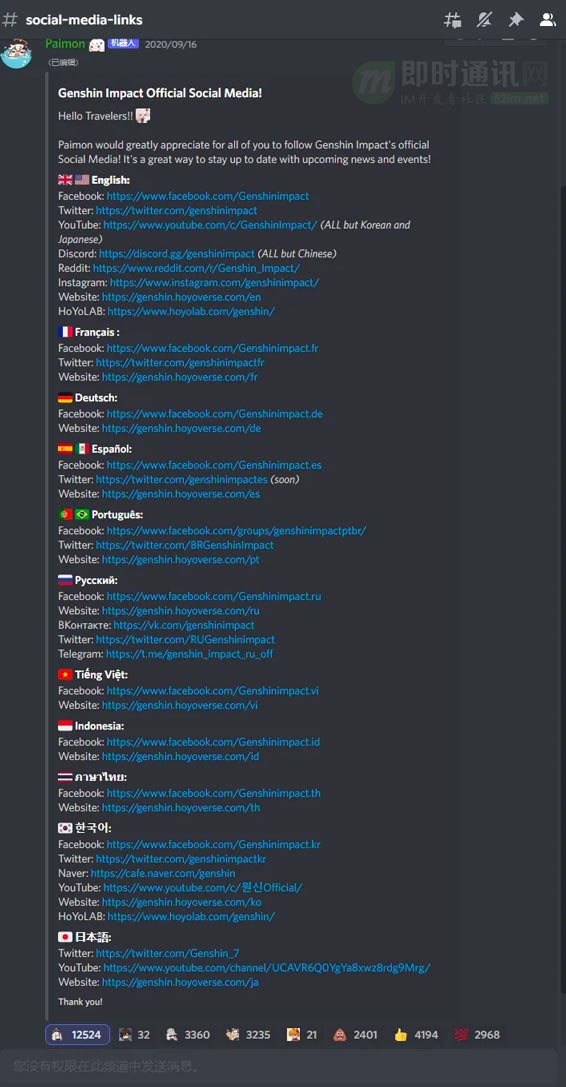Viewport: 566px width, 1087px height.
Task: Toggle notification settings bell icon
Action: pyautogui.click(x=484, y=19)
